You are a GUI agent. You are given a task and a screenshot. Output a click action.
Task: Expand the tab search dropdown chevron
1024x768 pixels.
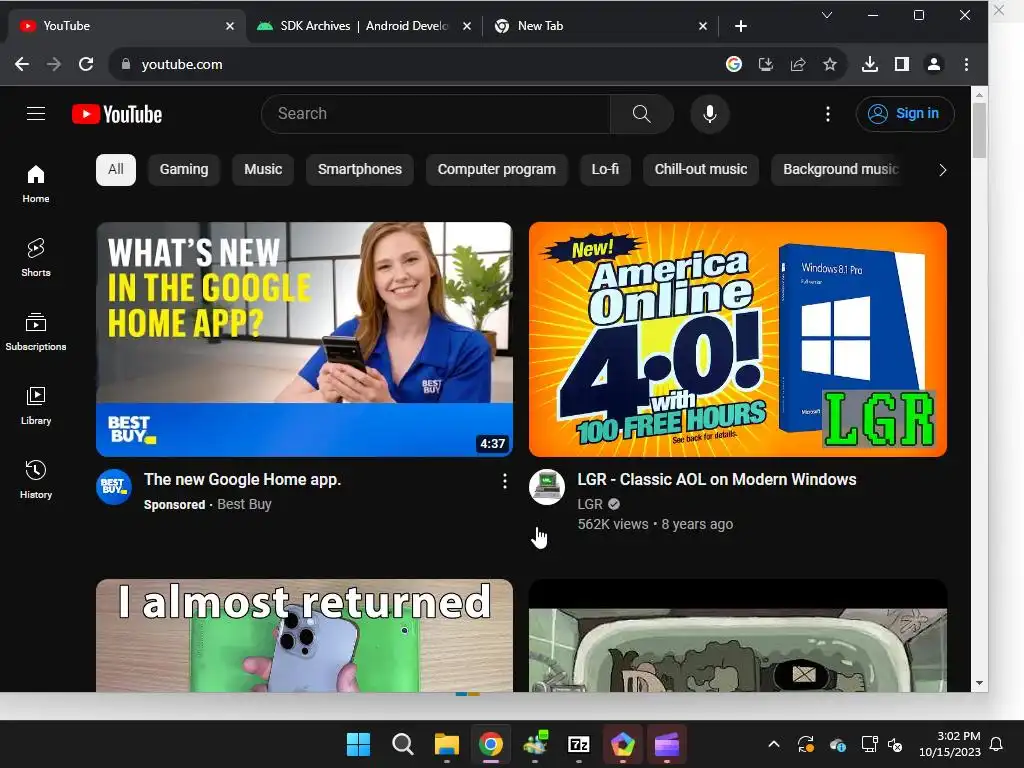(x=827, y=15)
